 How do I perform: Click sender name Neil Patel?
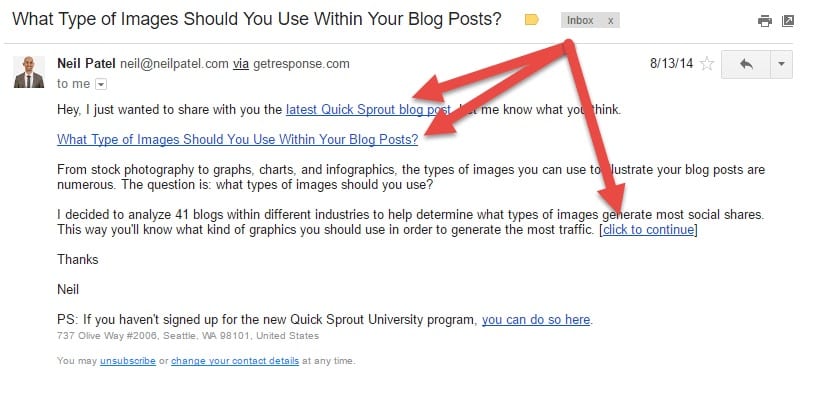click(x=87, y=64)
